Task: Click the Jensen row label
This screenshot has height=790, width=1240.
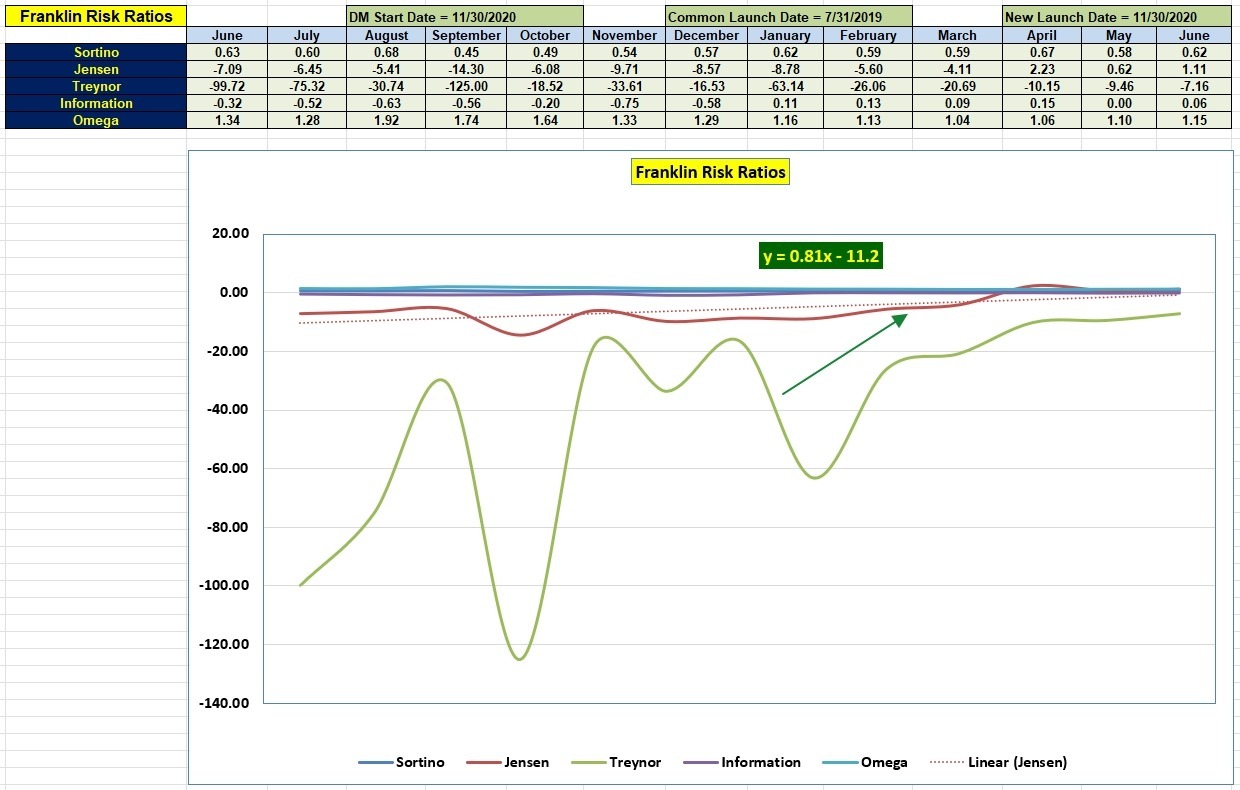Action: tap(96, 69)
